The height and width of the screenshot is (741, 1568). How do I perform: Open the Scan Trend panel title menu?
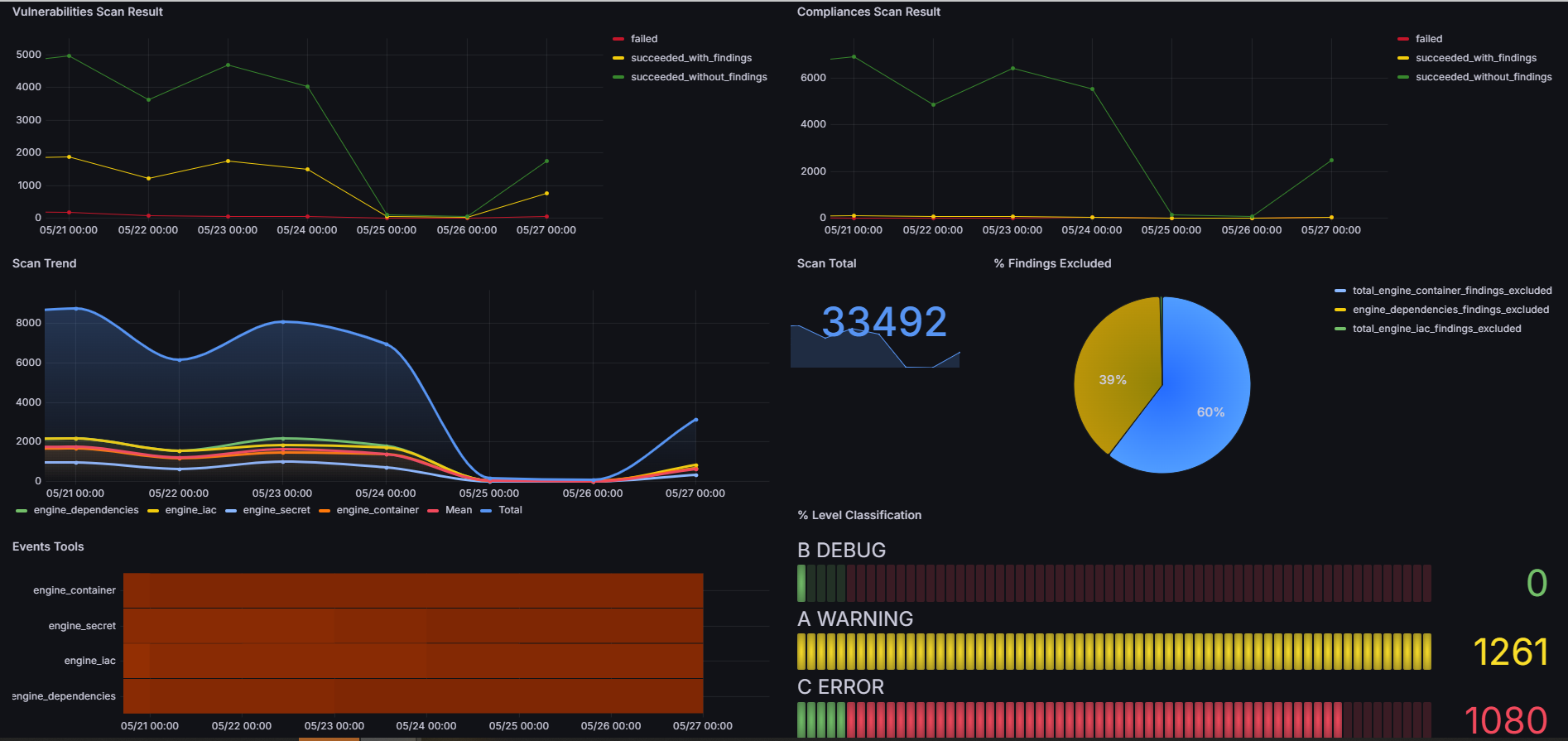click(x=44, y=263)
